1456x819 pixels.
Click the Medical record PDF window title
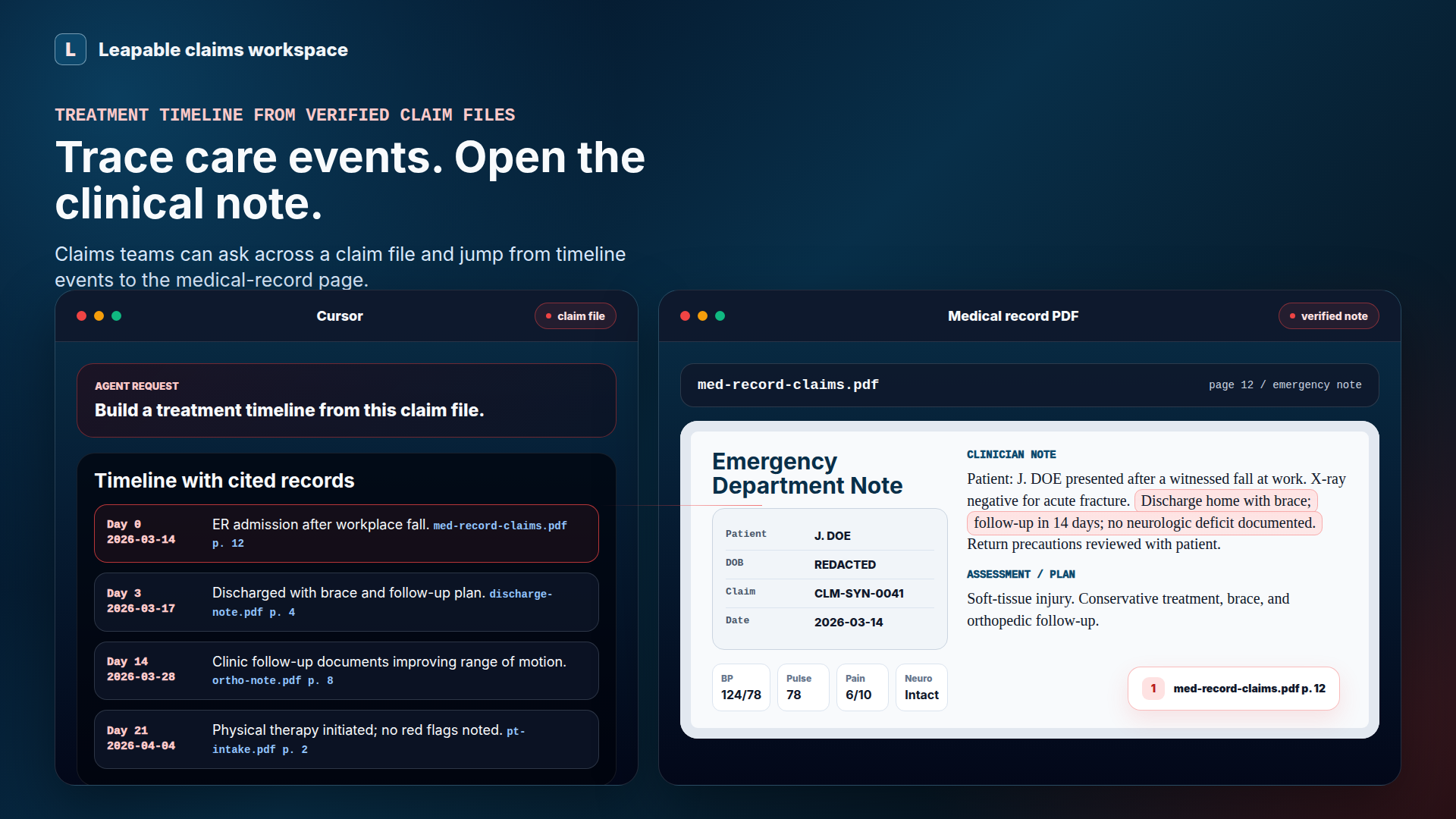click(x=1013, y=316)
